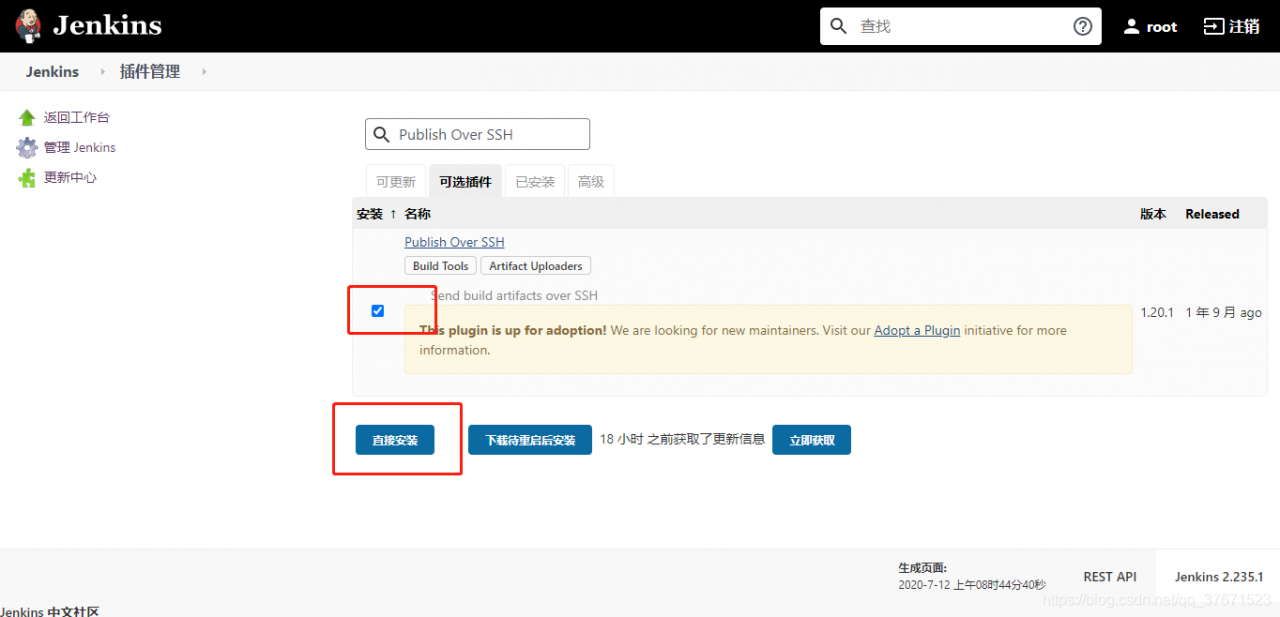The width and height of the screenshot is (1280, 617).
Task: Click the 注销 logout icon
Action: point(1212,27)
